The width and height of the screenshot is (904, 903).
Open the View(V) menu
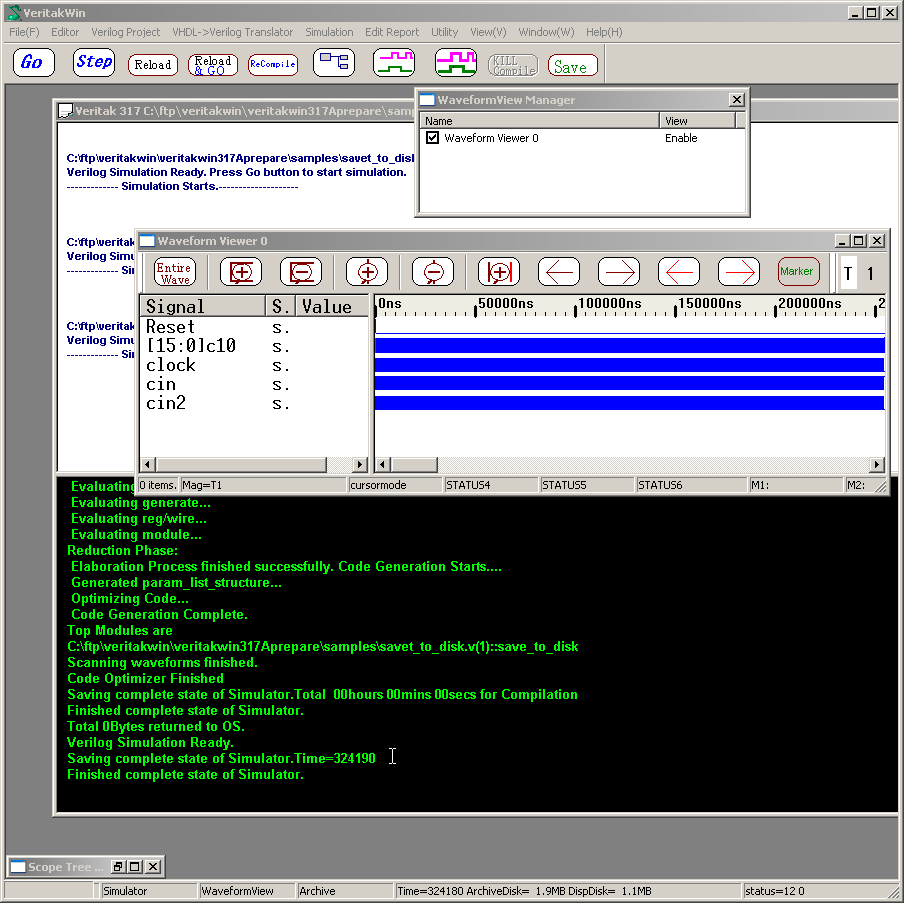point(488,32)
